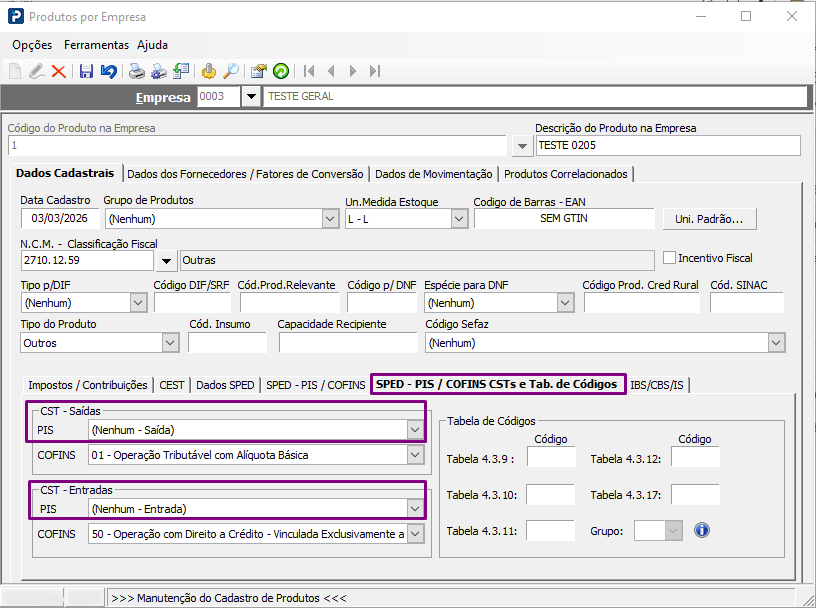
Task: Open the Dados SPED tab
Action: tap(225, 385)
